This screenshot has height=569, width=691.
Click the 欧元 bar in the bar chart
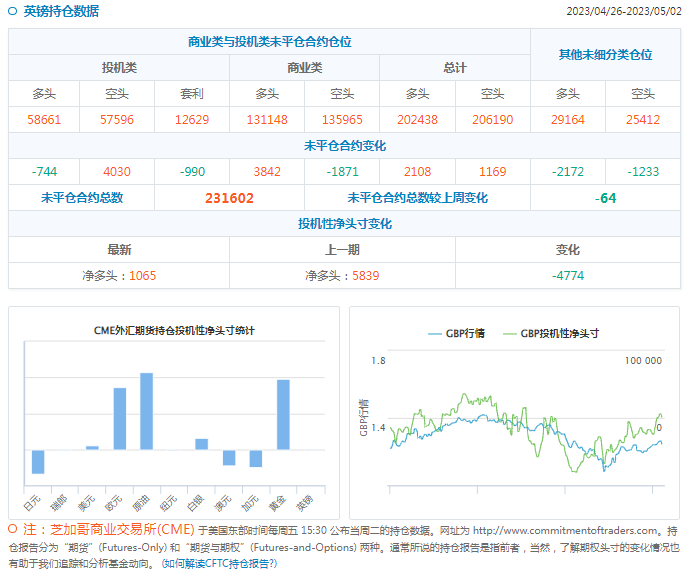pos(120,418)
